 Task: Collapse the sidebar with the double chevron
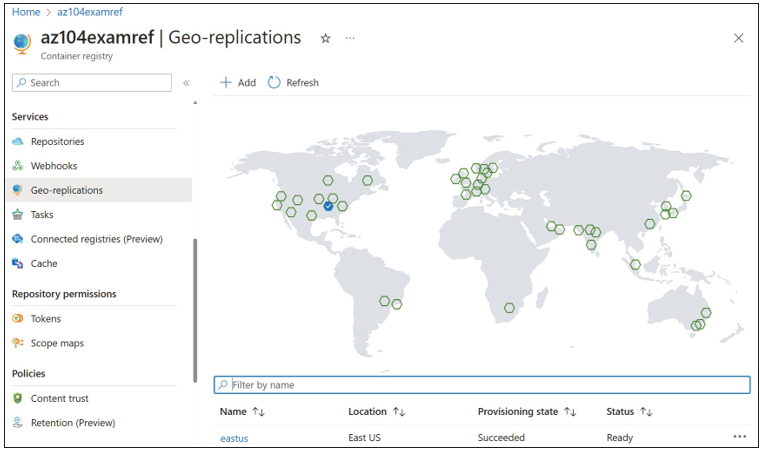click(186, 83)
